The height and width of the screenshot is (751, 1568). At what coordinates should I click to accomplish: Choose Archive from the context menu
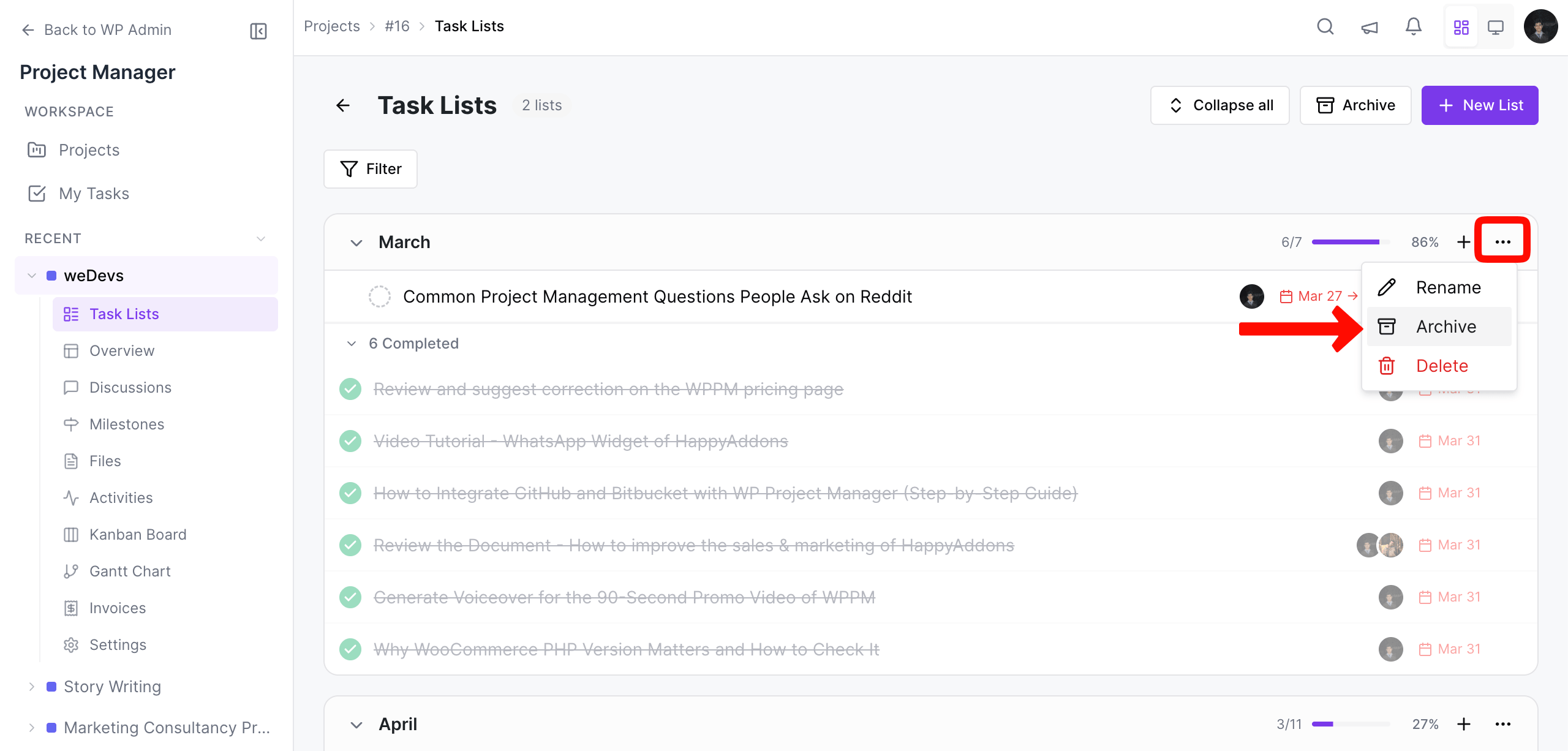pos(1445,326)
